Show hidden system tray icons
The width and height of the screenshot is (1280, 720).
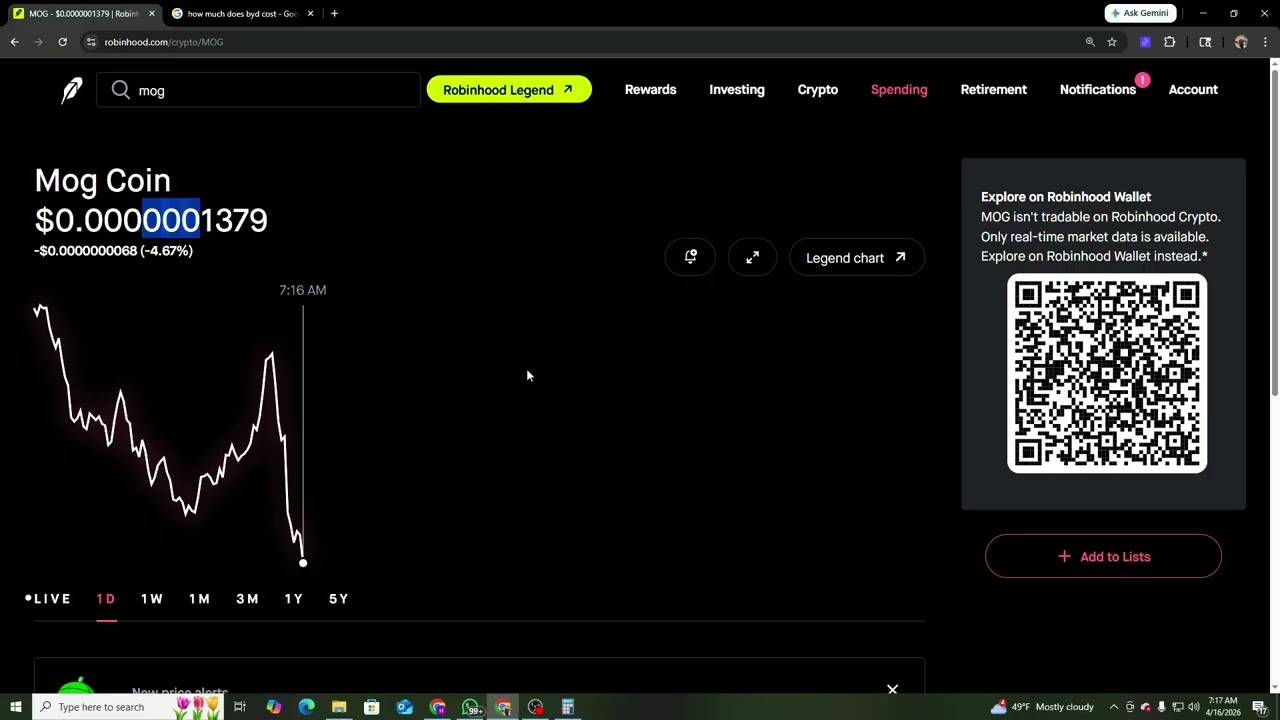(x=1114, y=707)
